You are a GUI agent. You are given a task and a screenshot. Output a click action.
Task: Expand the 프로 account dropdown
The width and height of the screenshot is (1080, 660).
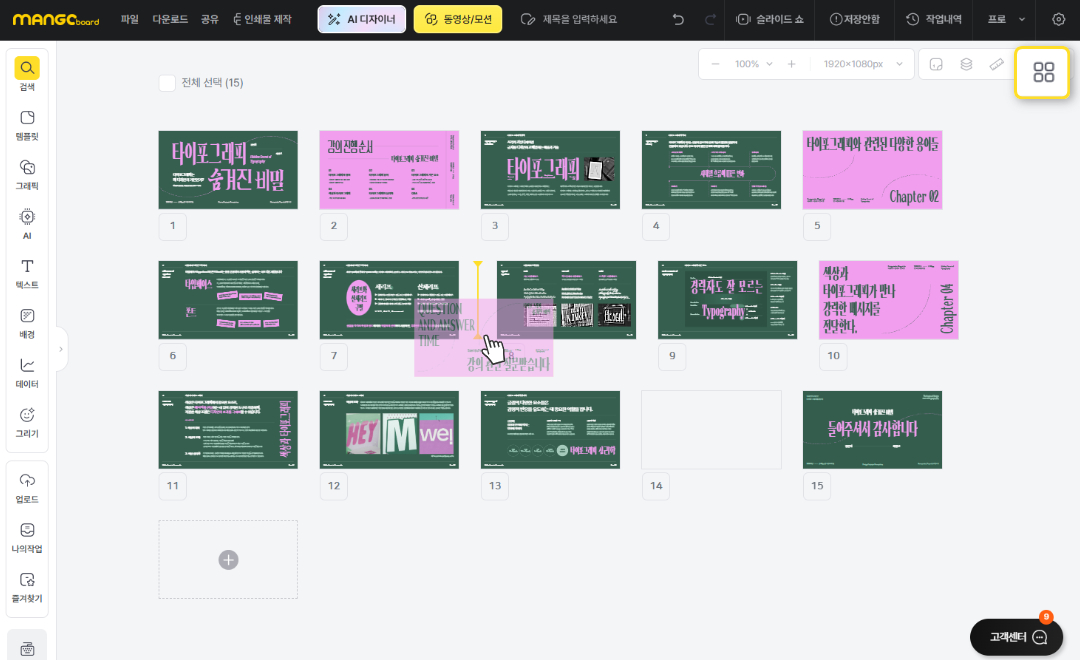[1006, 19]
